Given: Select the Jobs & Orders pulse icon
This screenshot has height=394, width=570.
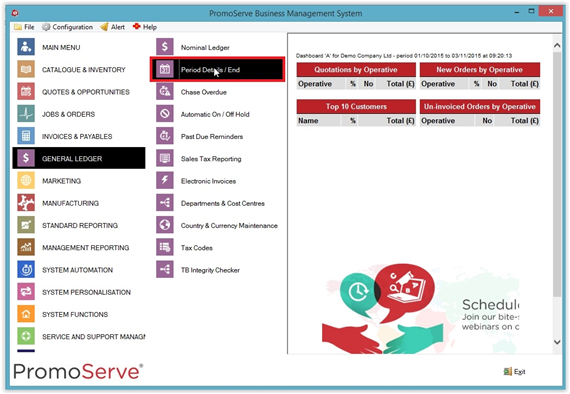Looking at the screenshot, I should point(26,113).
